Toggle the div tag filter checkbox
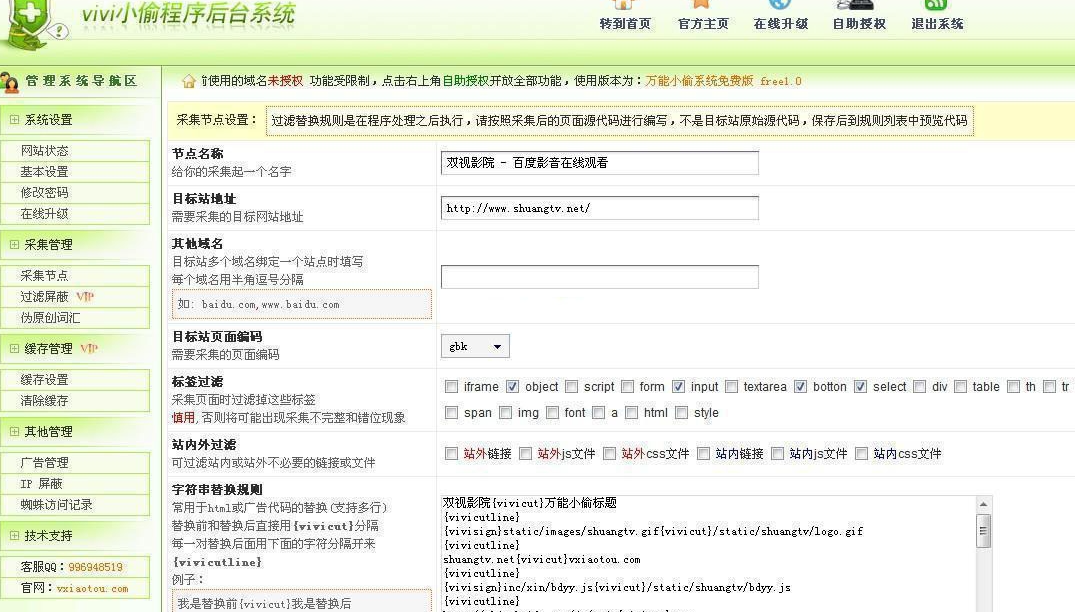Image resolution: width=1075 pixels, height=612 pixels. coord(919,387)
